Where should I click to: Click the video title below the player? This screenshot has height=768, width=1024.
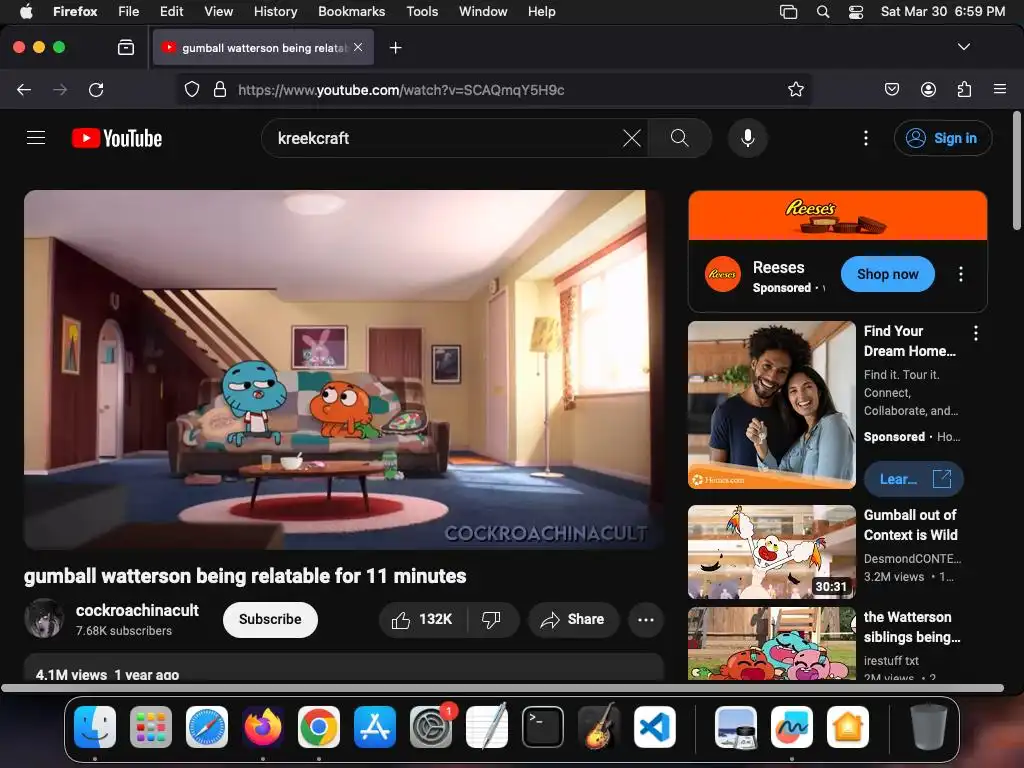tap(245, 576)
